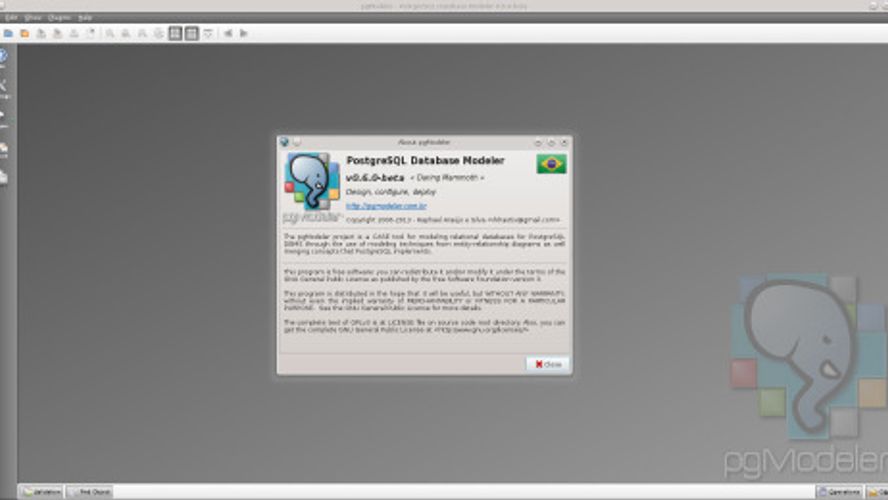
Task: Open the Operations panel tab
Action: tap(839, 492)
